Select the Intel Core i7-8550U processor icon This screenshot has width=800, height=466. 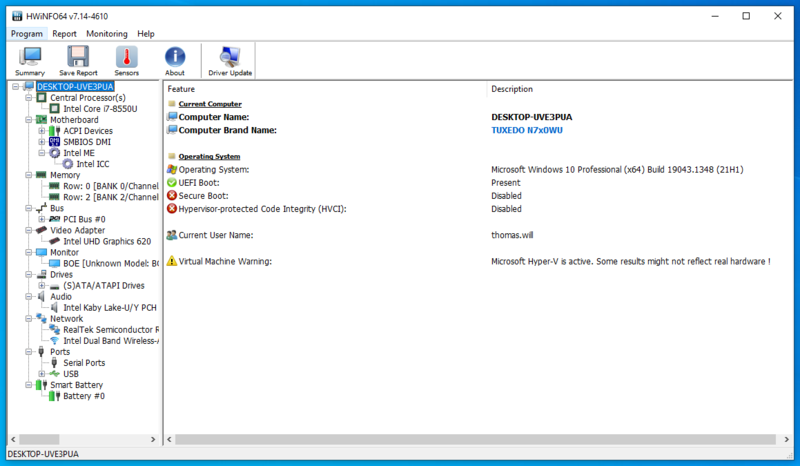point(55,109)
